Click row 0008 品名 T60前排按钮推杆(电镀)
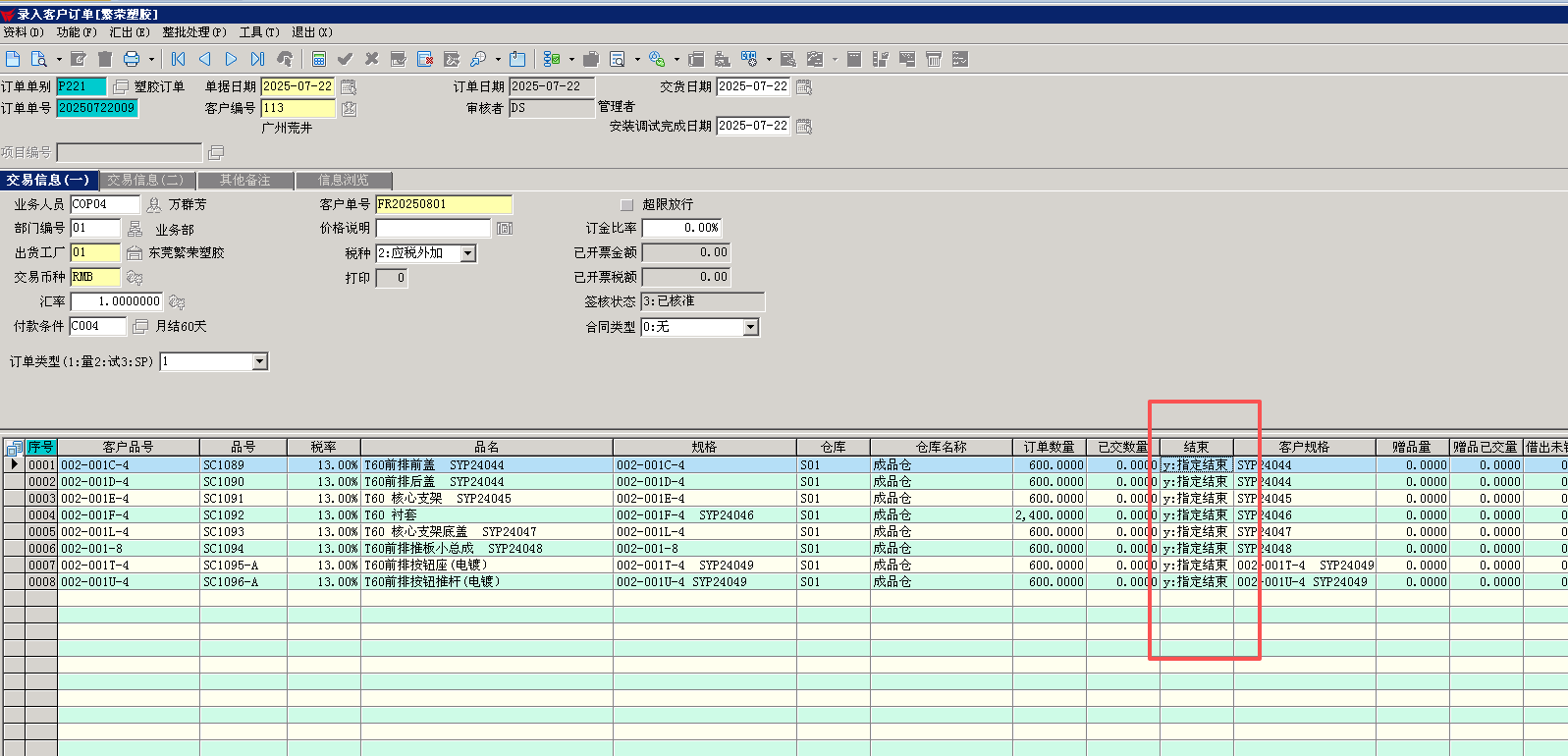The width and height of the screenshot is (1568, 756). (x=487, y=582)
